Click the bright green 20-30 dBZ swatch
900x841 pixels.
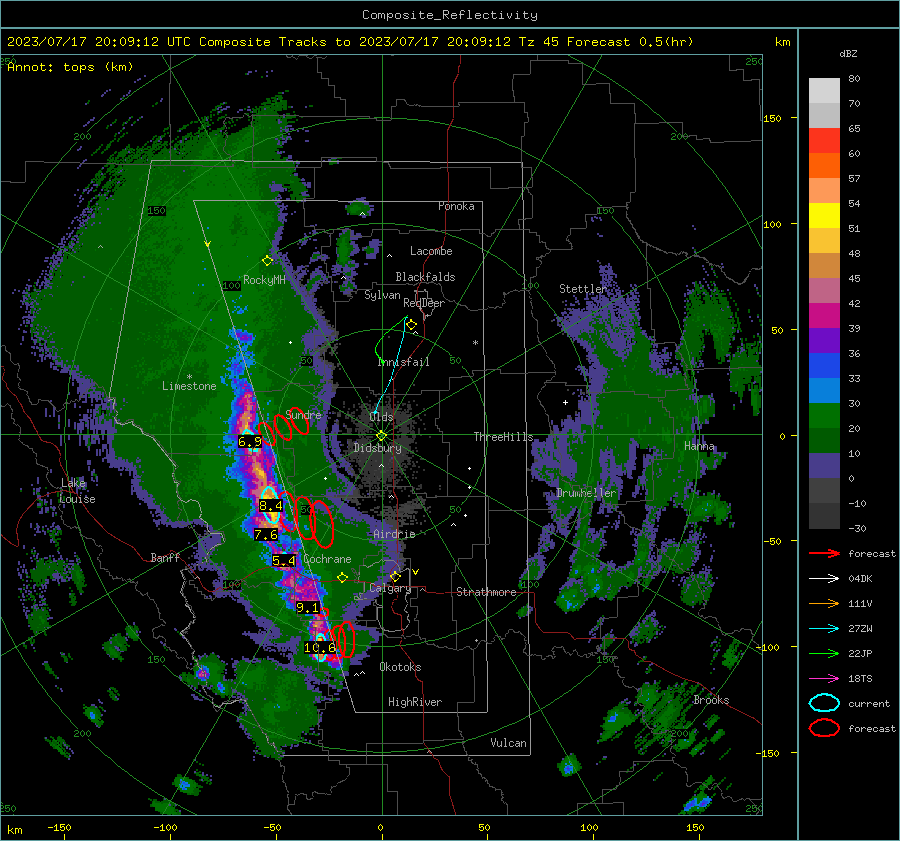(x=824, y=416)
